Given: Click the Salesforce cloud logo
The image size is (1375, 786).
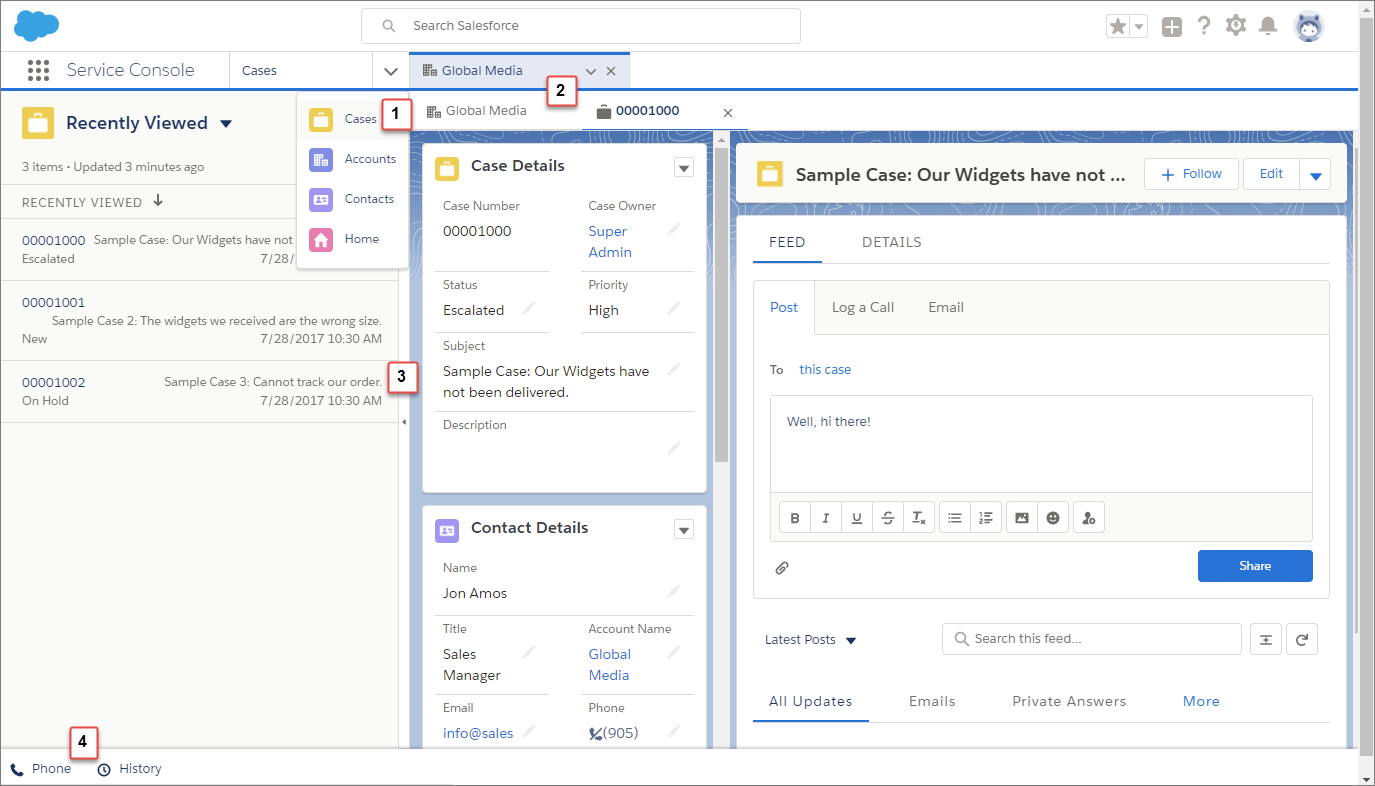Looking at the screenshot, I should [x=37, y=25].
